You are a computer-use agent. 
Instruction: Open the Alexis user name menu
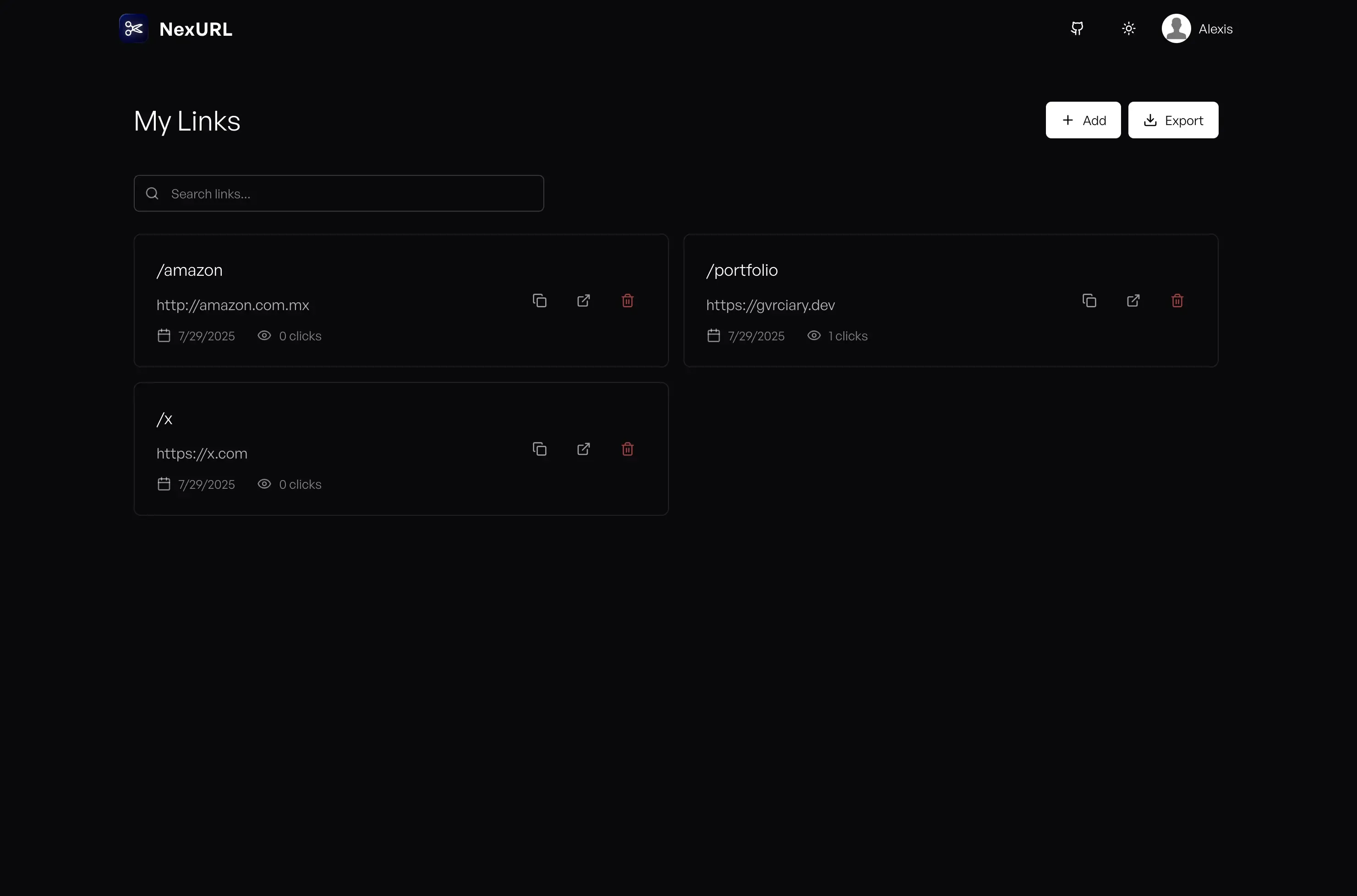click(x=1215, y=29)
